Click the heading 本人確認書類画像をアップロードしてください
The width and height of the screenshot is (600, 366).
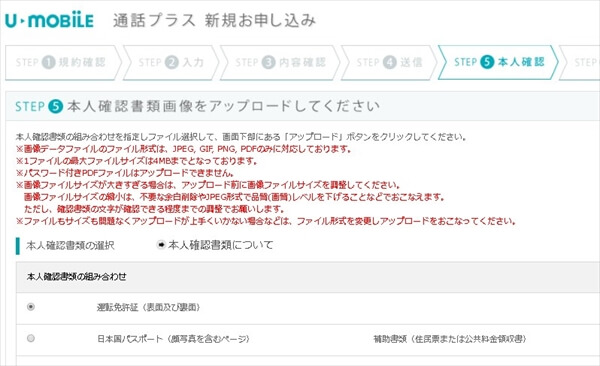point(223,106)
